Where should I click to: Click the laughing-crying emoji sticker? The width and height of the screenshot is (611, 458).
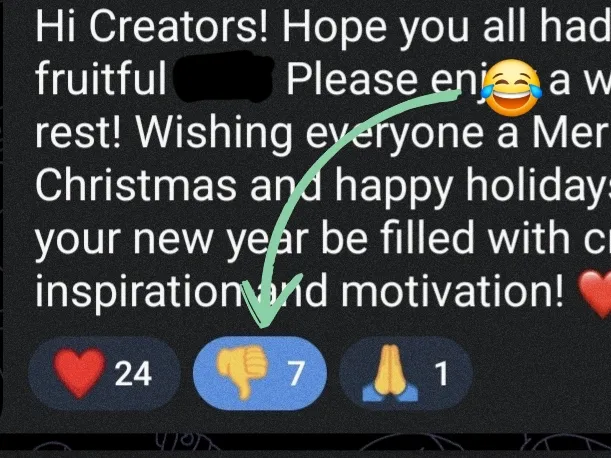pyautogui.click(x=511, y=88)
